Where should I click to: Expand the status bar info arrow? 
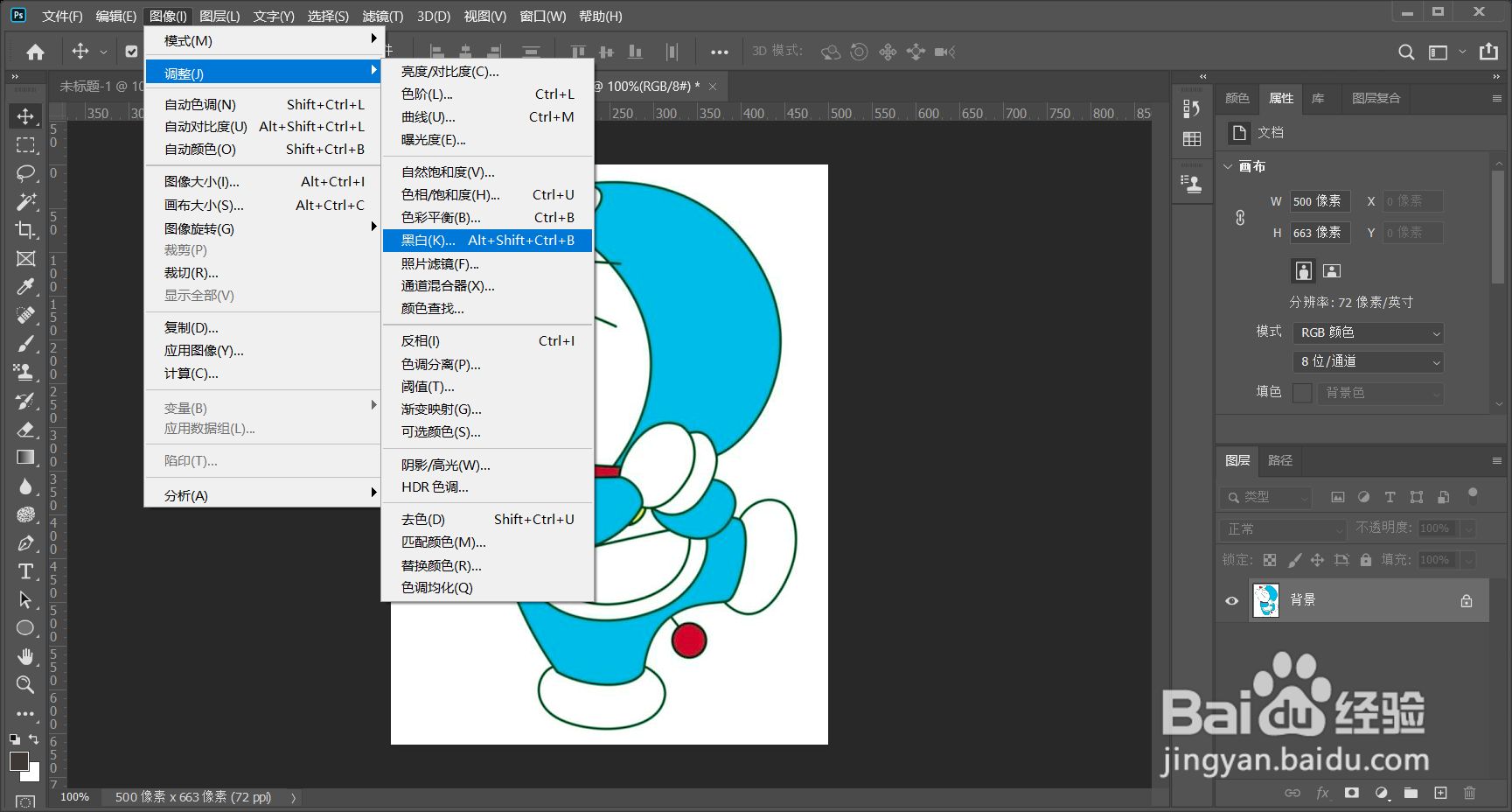[x=293, y=798]
